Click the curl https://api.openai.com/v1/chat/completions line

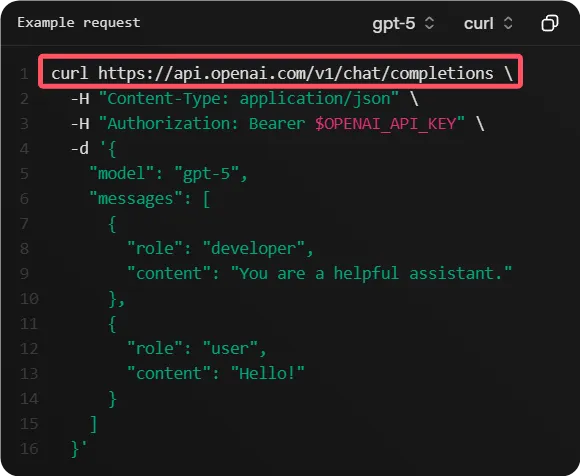(x=282, y=73)
